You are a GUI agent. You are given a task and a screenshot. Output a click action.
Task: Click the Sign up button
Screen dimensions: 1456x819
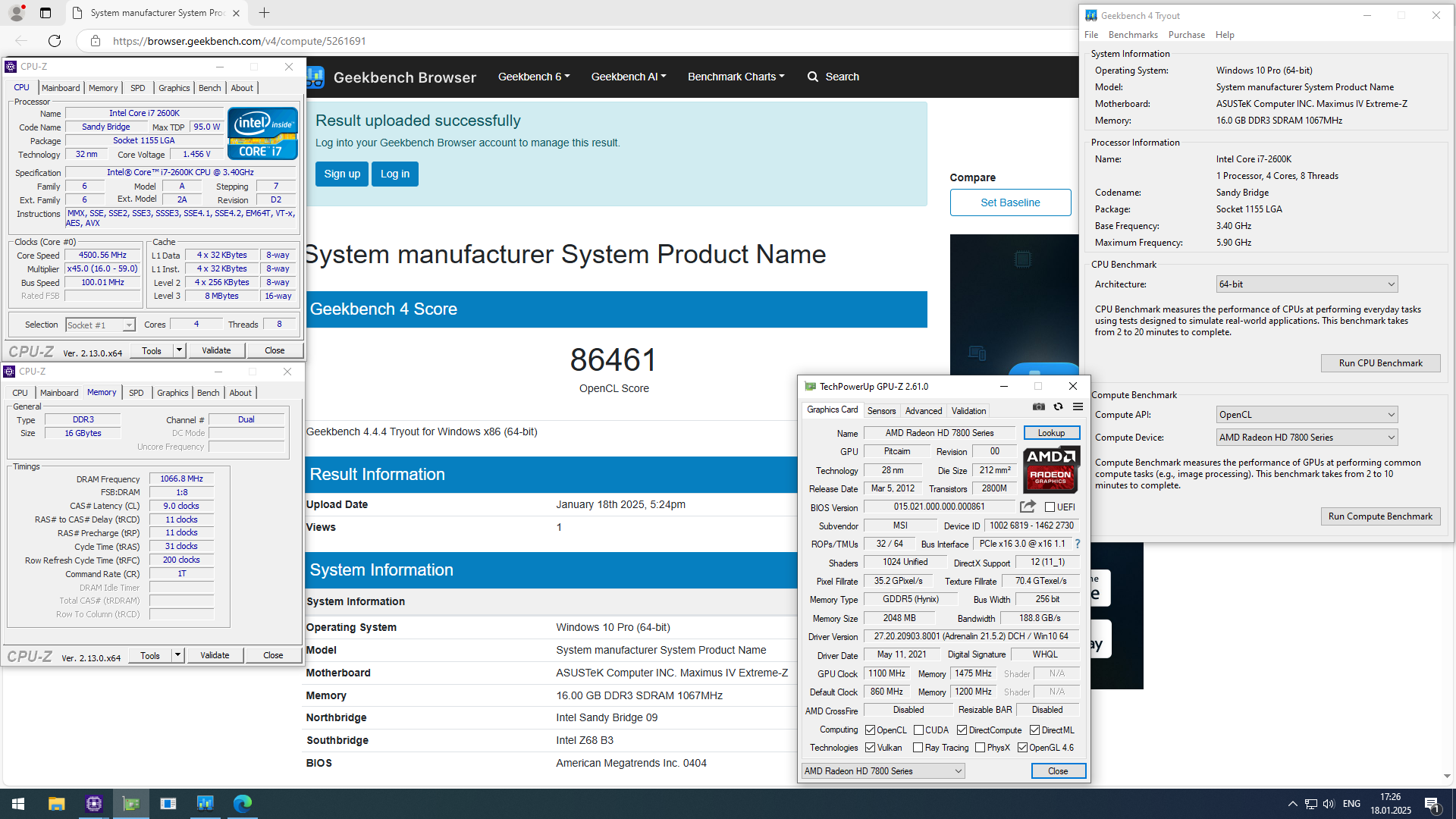coord(342,174)
